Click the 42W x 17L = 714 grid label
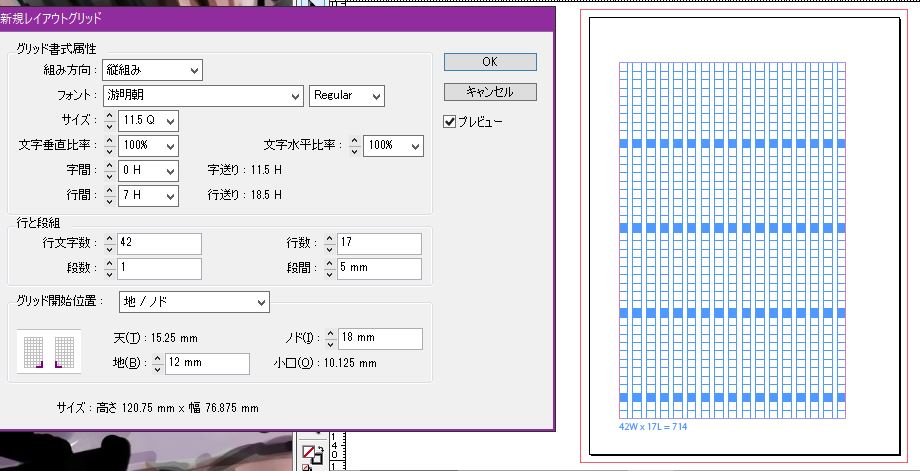 653,427
